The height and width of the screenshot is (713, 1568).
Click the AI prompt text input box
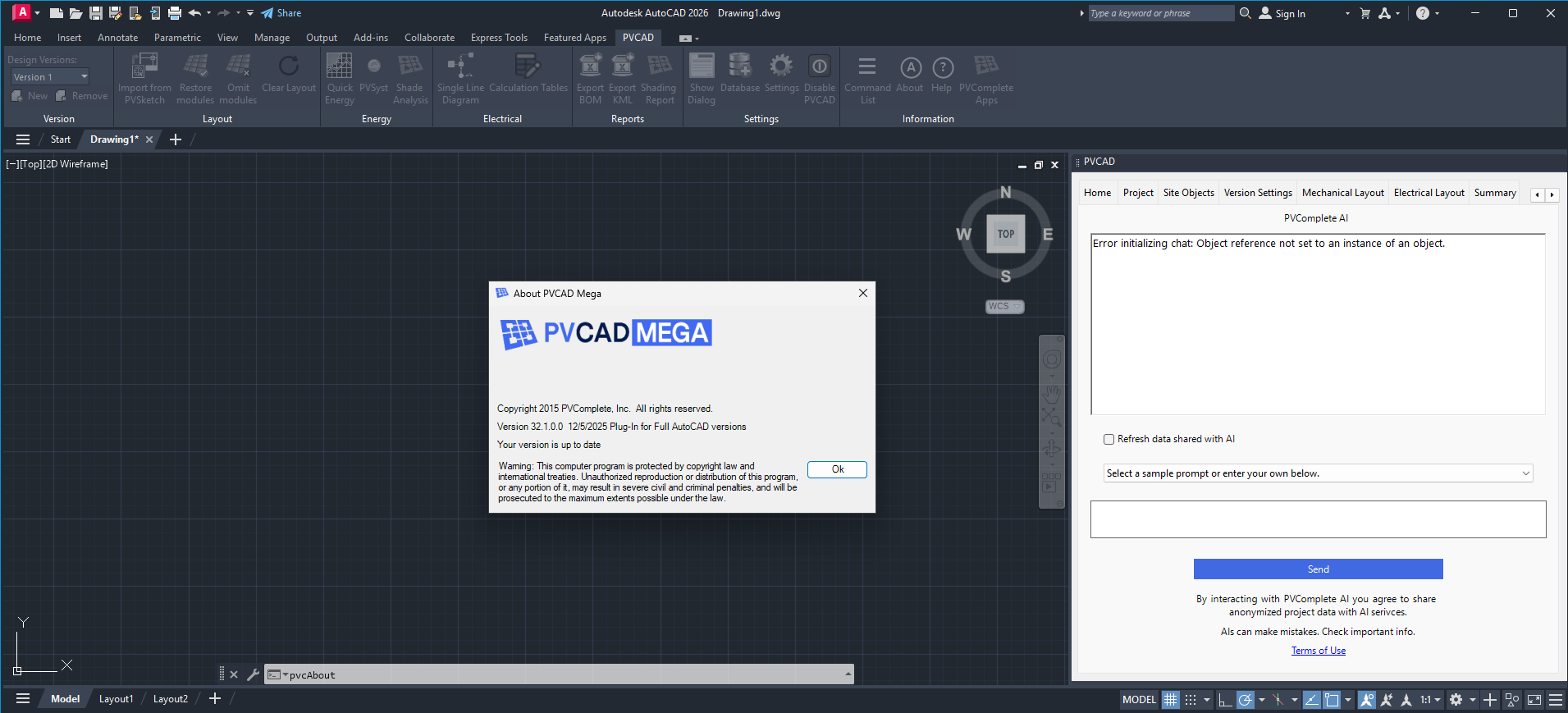click(1318, 519)
